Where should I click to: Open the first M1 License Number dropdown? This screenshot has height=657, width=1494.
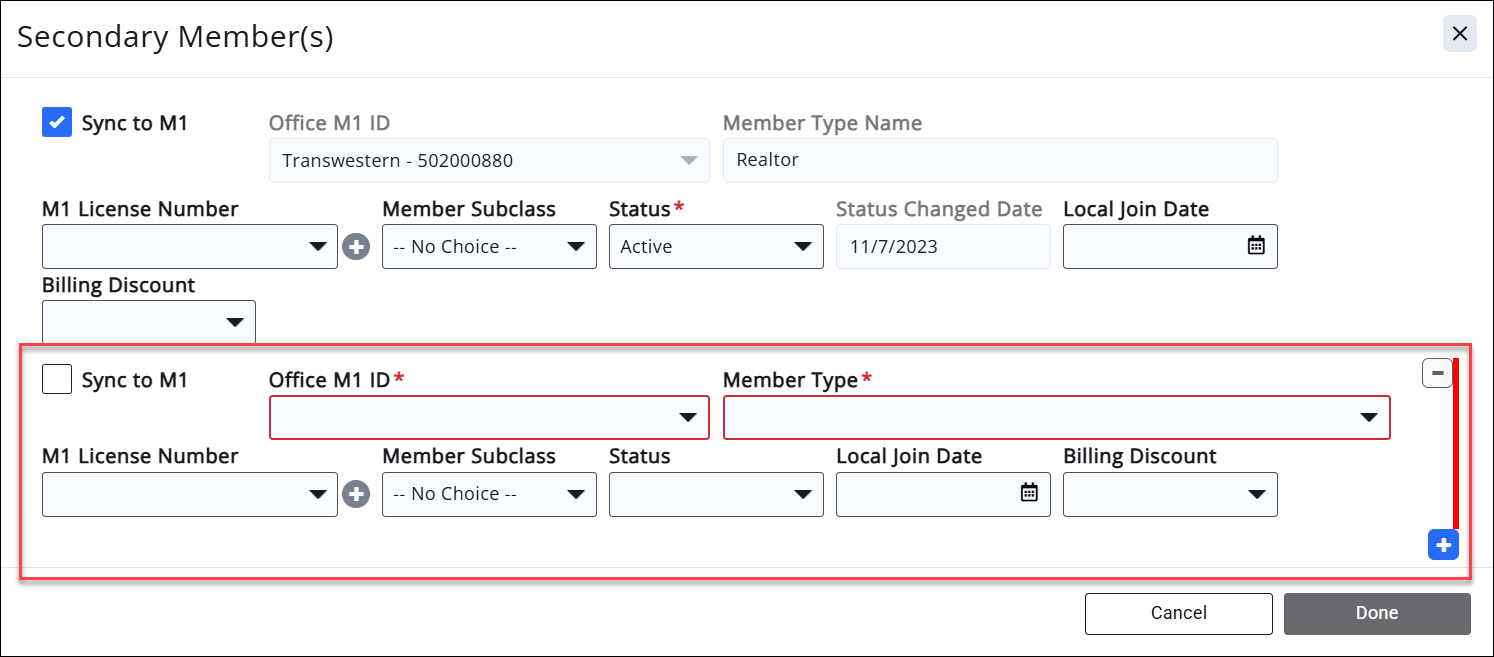pos(190,247)
